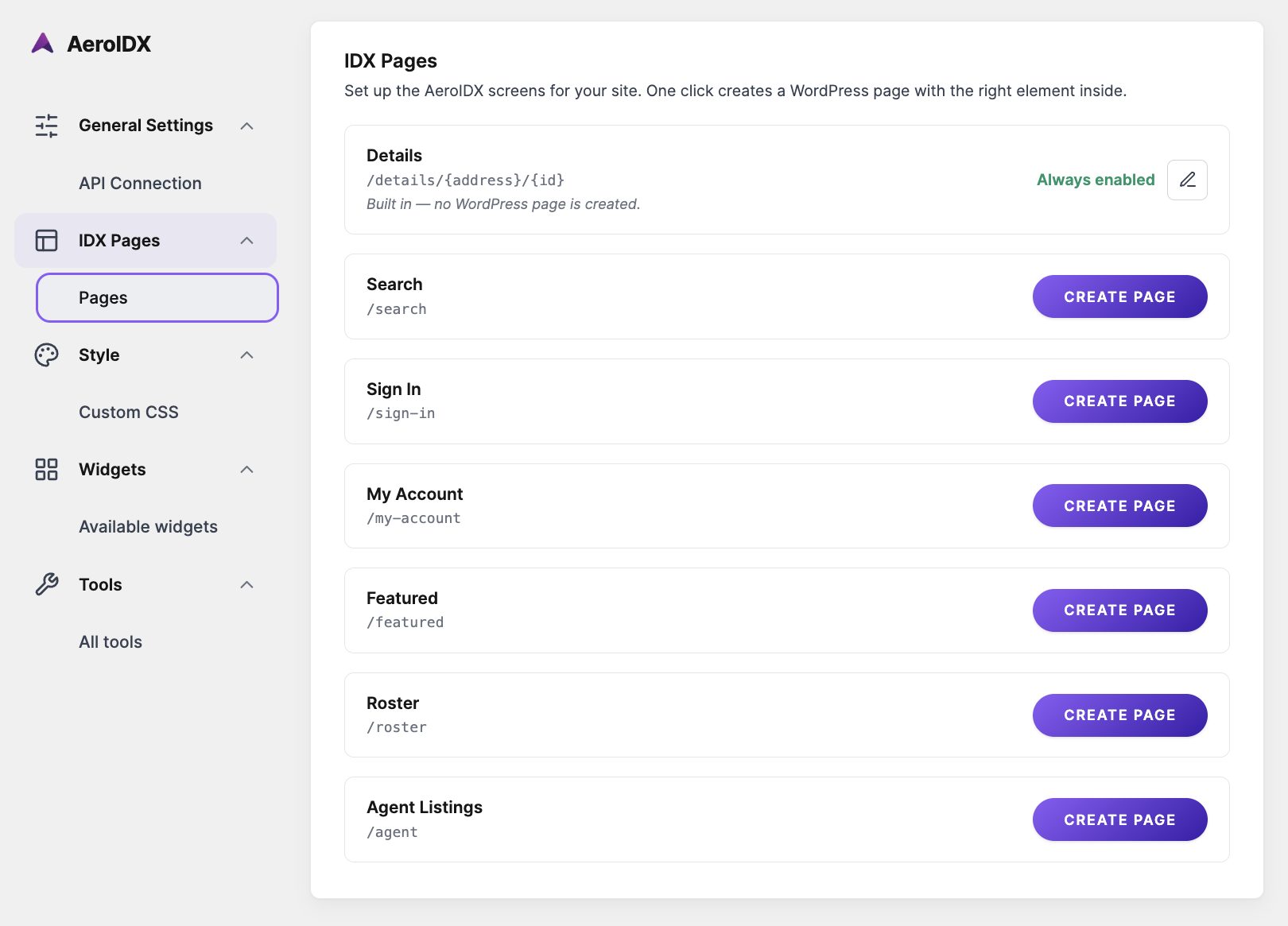This screenshot has width=1288, height=926.
Task: Create page for Search
Action: click(x=1119, y=296)
